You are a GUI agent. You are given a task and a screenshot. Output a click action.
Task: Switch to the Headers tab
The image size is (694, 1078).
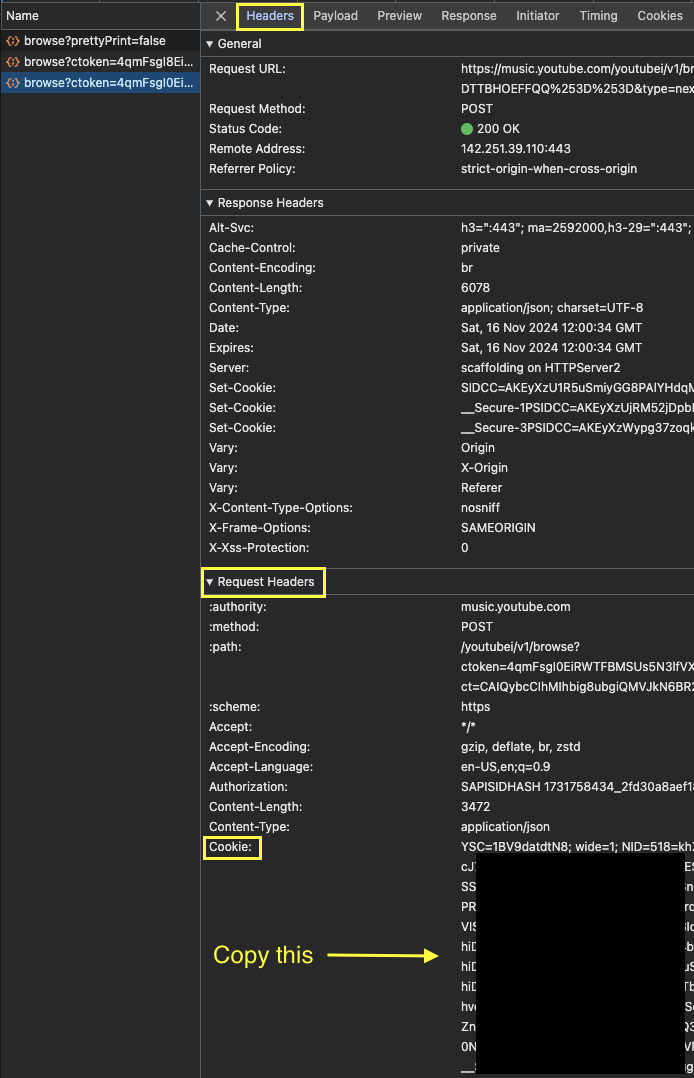click(x=270, y=16)
